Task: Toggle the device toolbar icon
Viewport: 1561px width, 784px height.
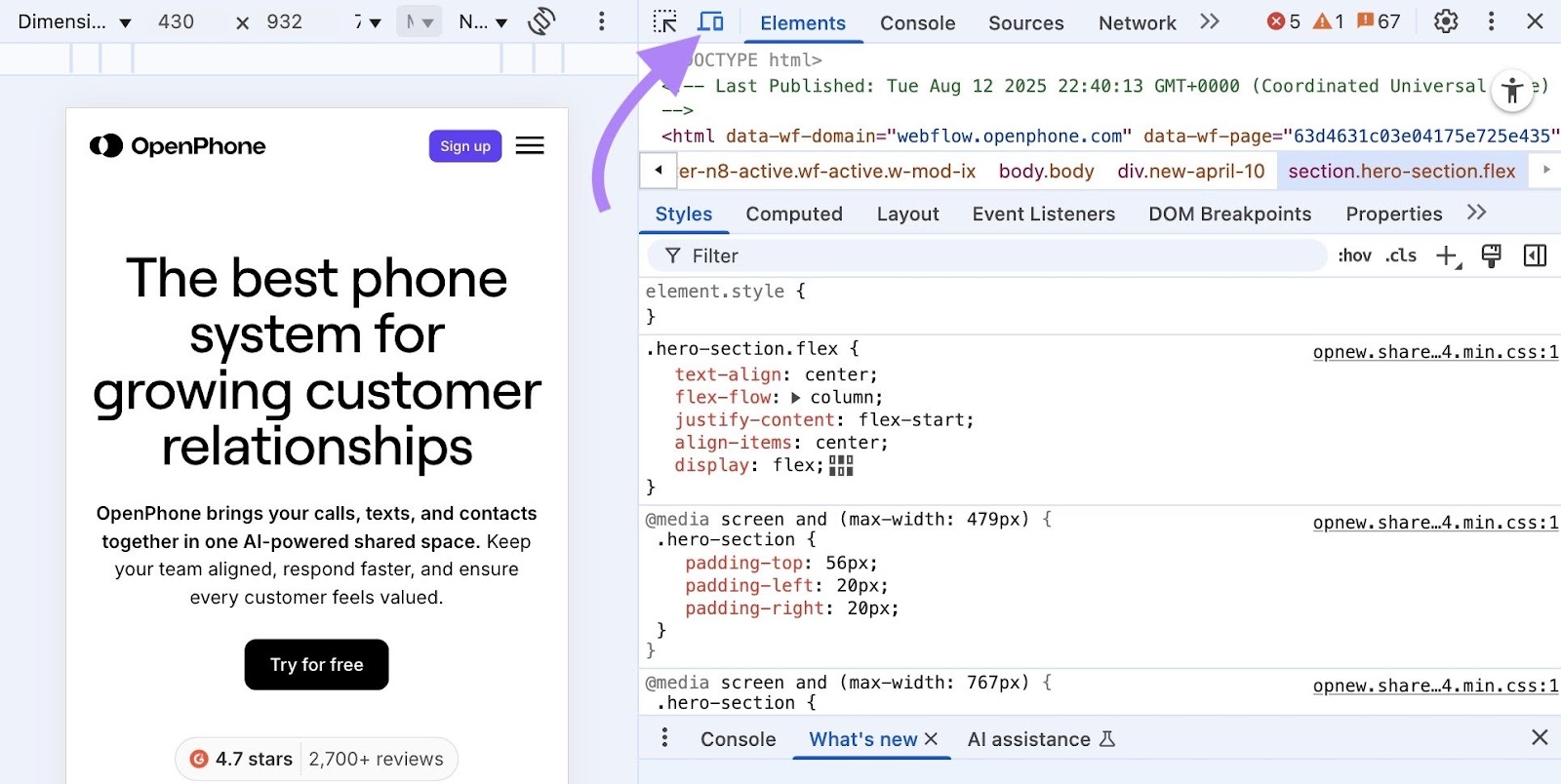Action: click(710, 21)
